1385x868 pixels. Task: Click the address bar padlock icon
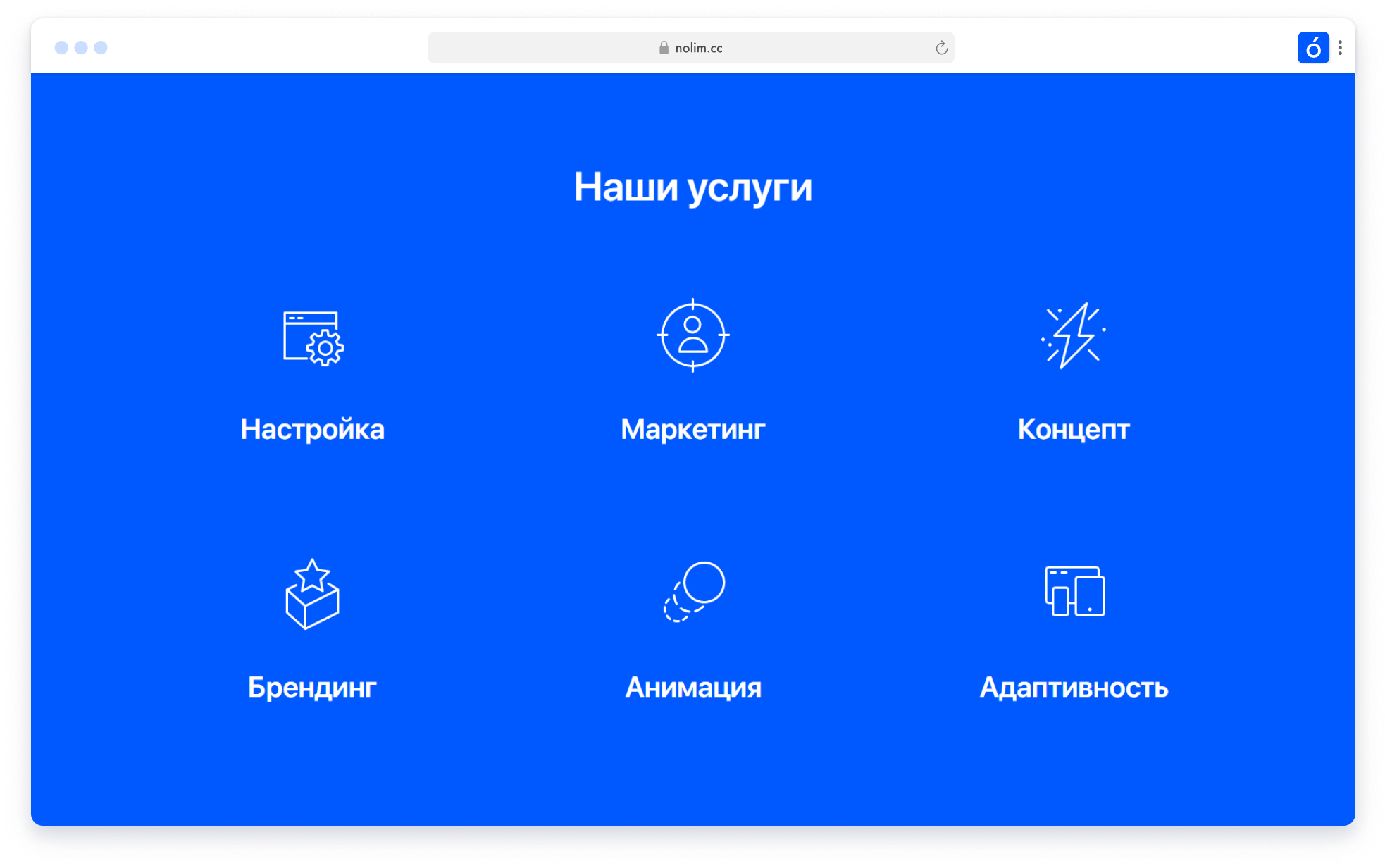pyautogui.click(x=663, y=48)
